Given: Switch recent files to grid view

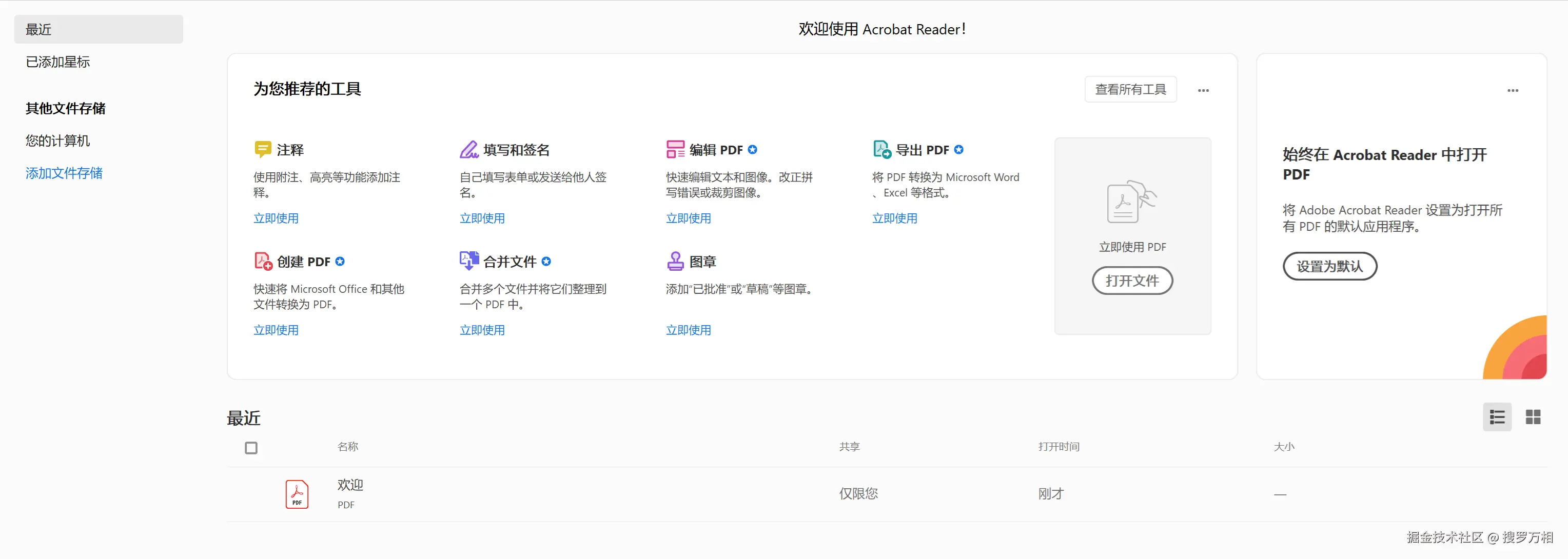Looking at the screenshot, I should [1533, 416].
